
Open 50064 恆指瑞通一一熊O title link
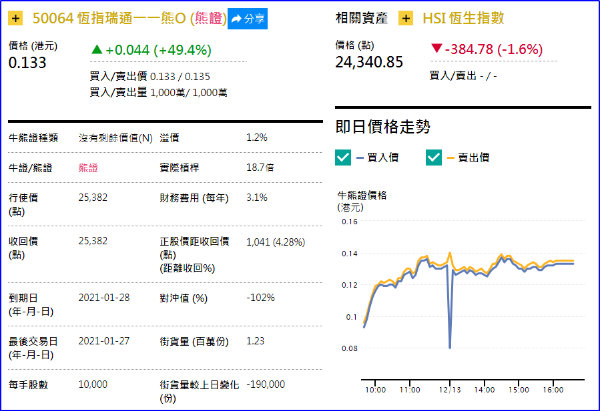[129, 18]
